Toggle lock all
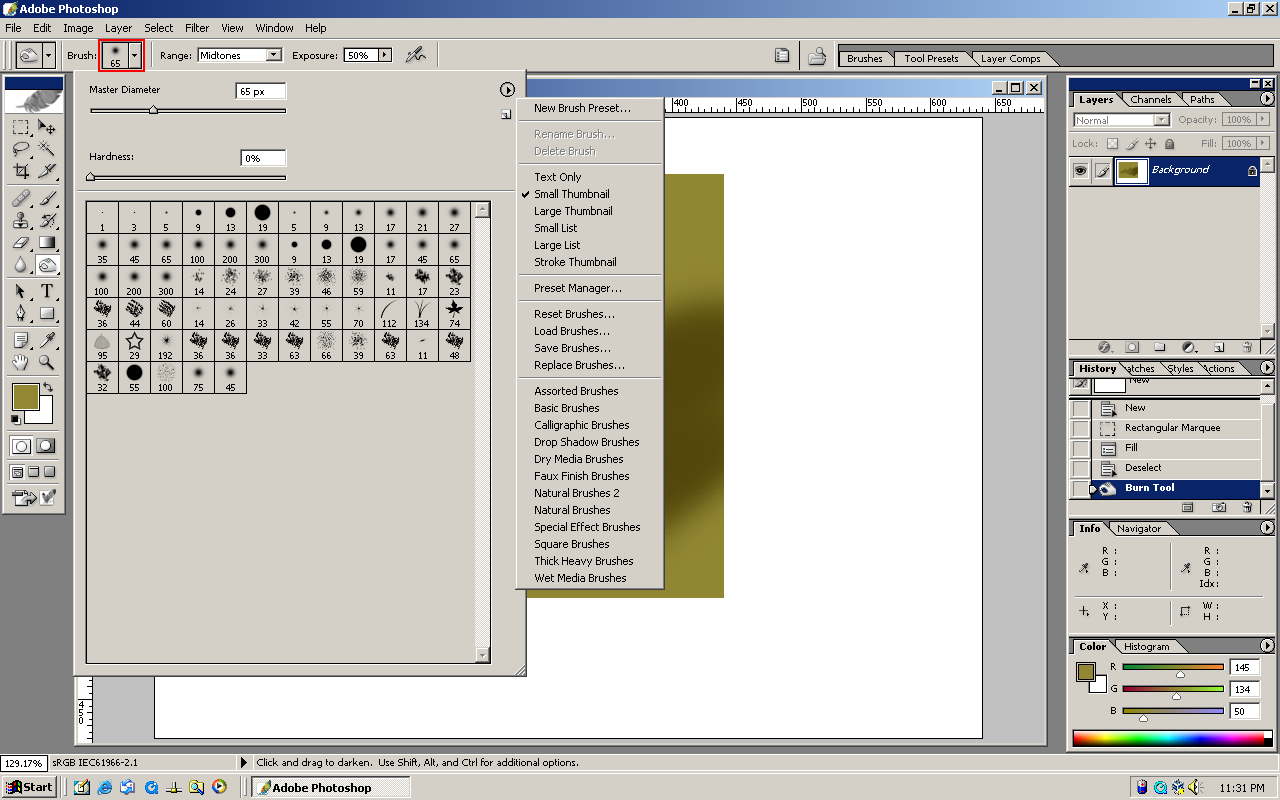 1169,144
